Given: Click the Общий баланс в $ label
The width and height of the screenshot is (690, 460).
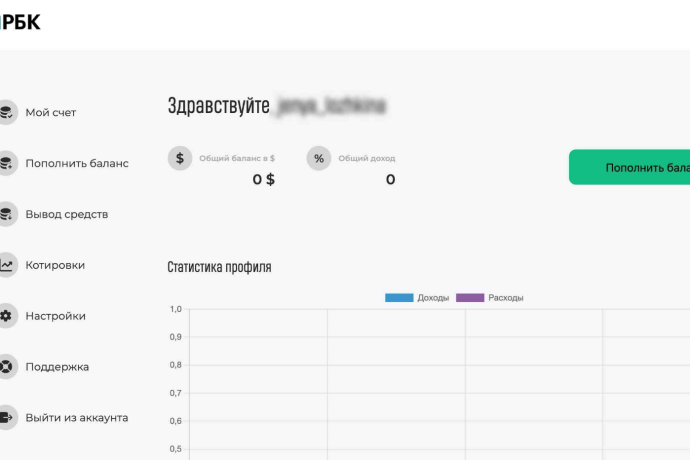Looking at the screenshot, I should click(237, 158).
